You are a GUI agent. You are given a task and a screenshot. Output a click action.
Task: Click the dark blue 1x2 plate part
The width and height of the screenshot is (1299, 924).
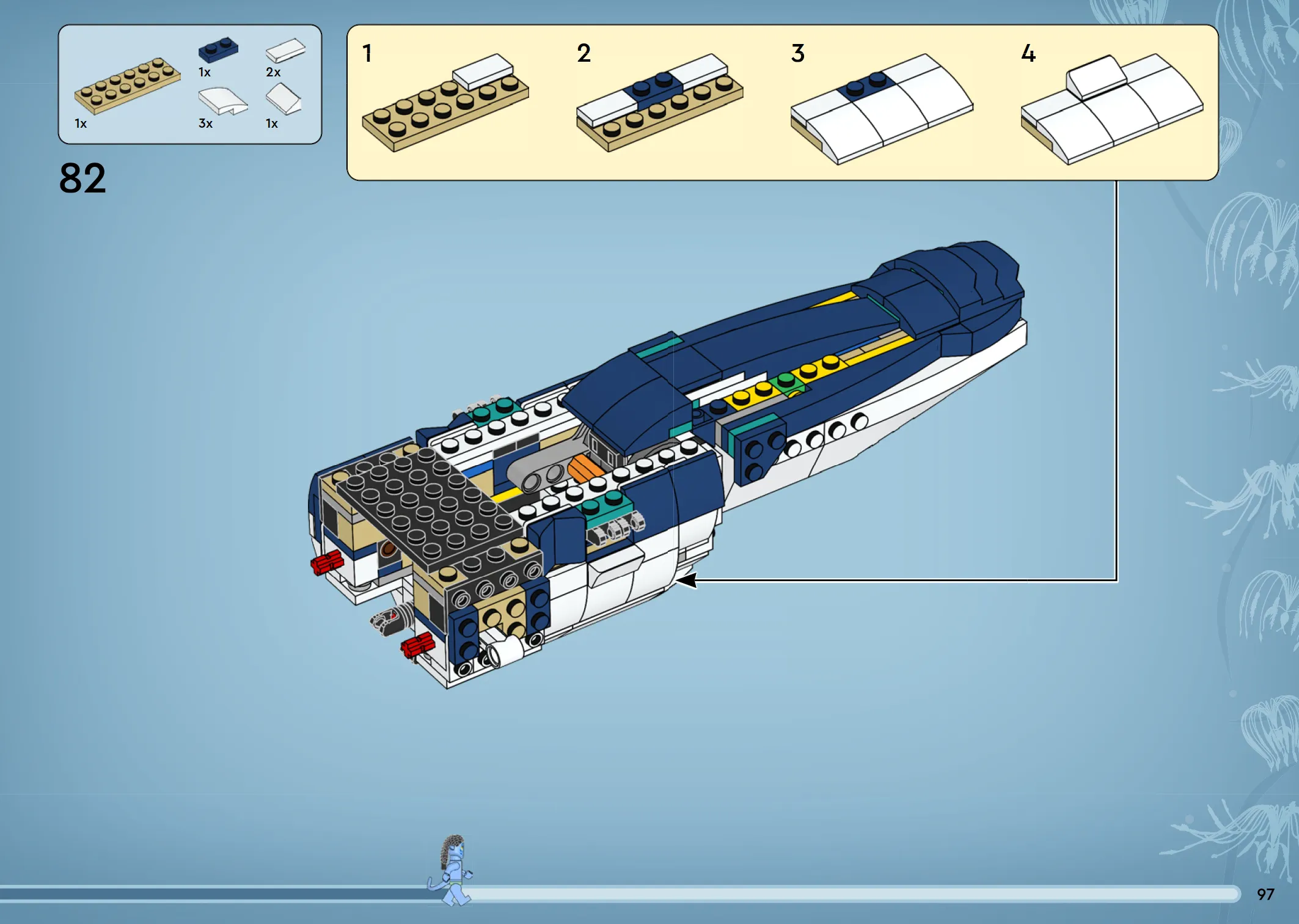218,50
